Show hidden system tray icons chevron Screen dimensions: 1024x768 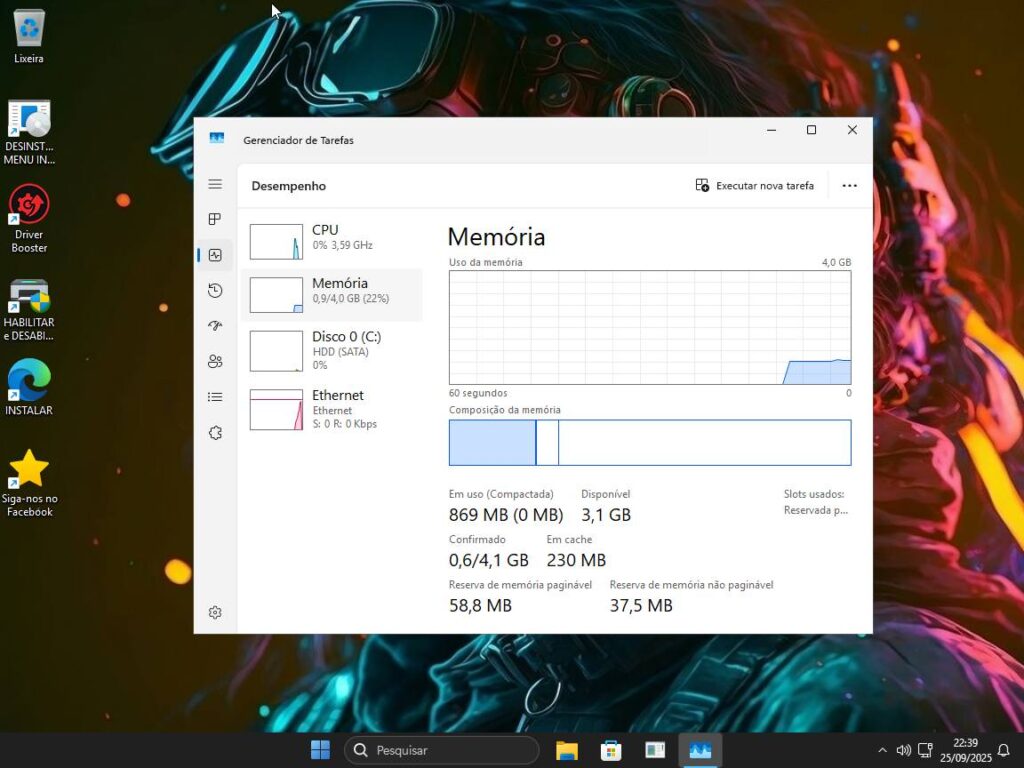click(x=882, y=750)
